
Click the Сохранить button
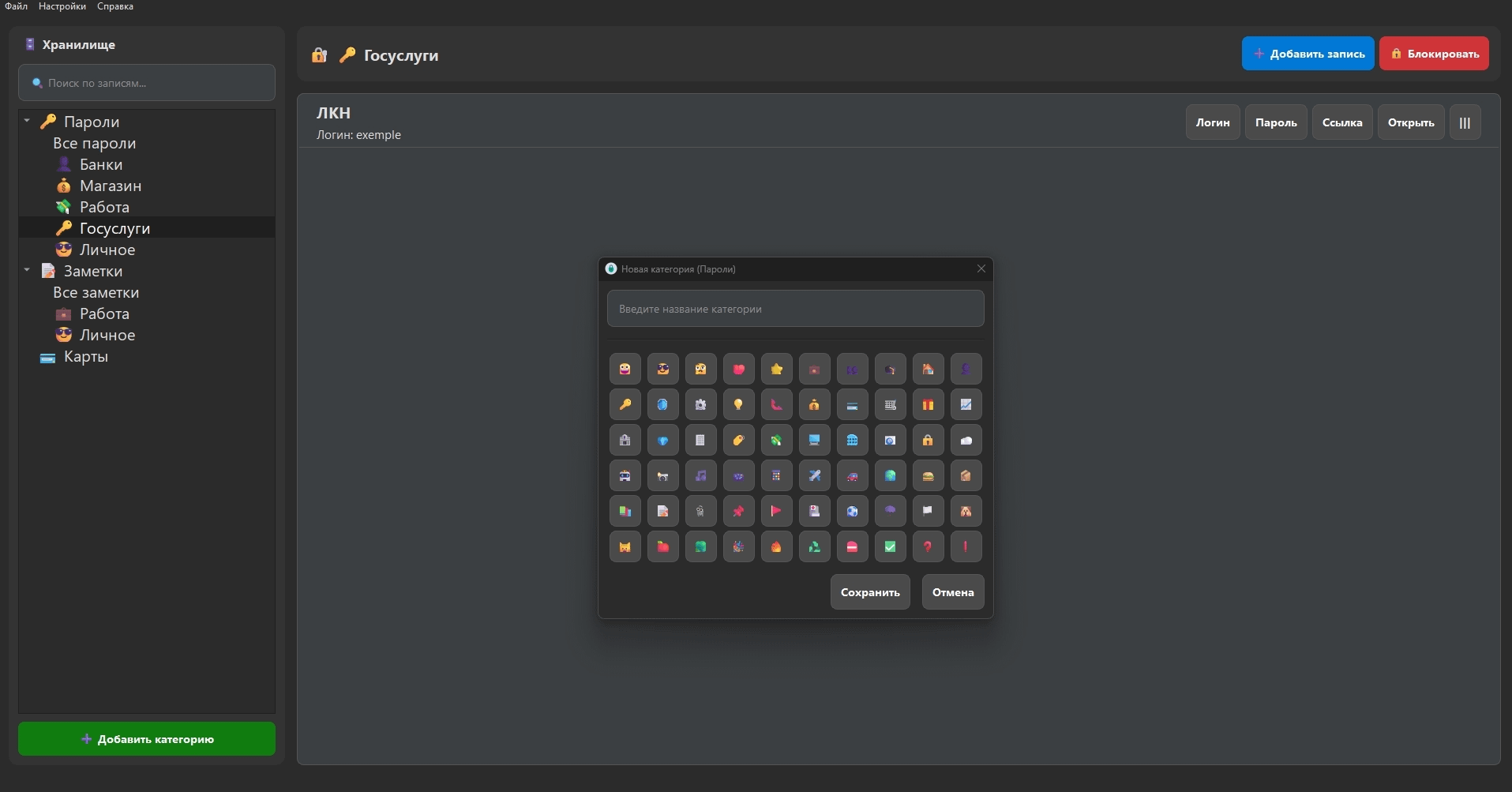869,592
